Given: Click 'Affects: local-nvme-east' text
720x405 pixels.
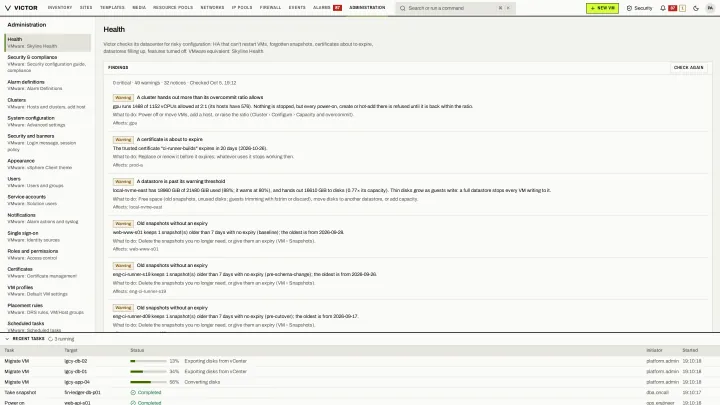Looking at the screenshot, I should (137, 207).
